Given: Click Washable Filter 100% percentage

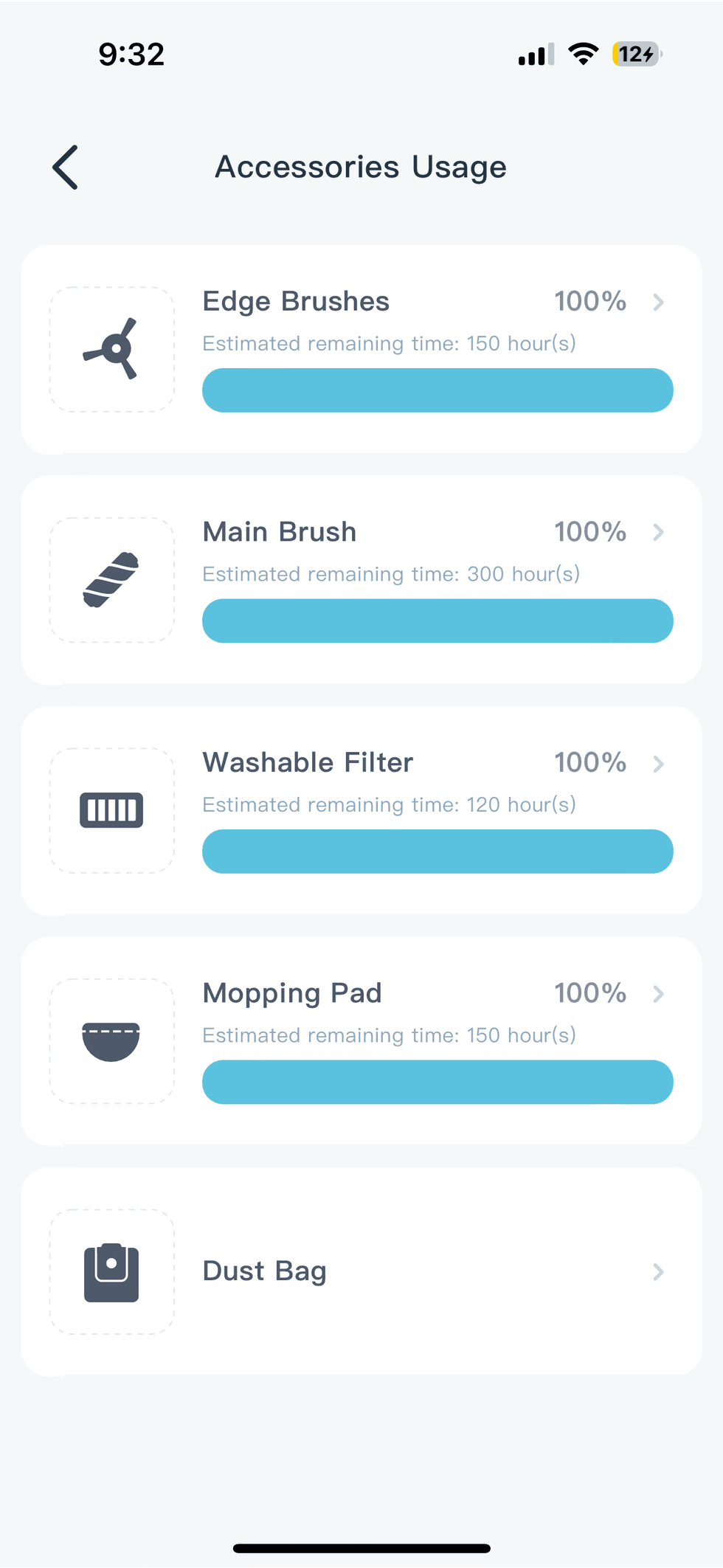Looking at the screenshot, I should 590,762.
